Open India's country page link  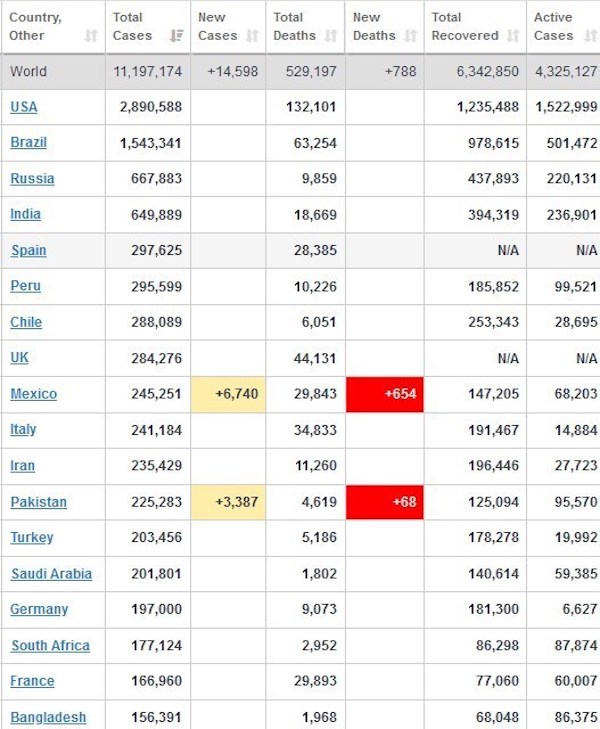click(x=25, y=214)
